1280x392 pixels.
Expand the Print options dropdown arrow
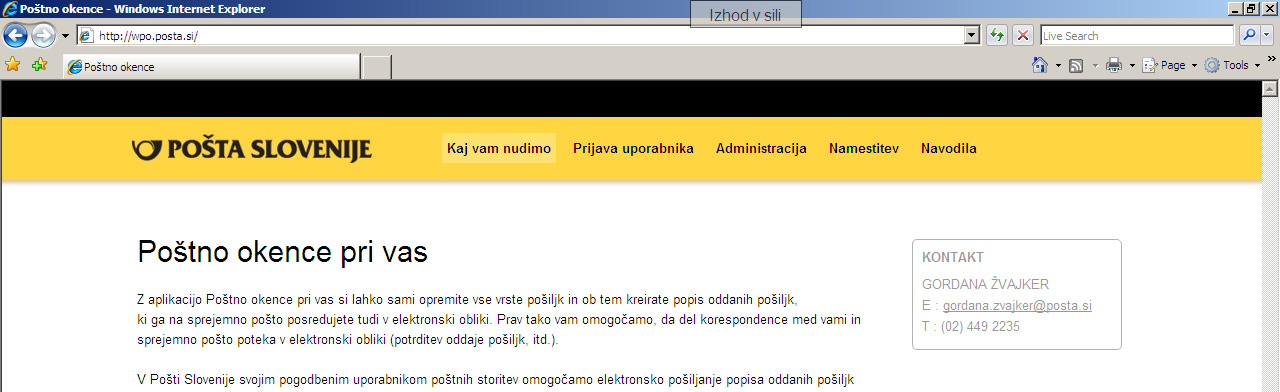coord(1132,65)
